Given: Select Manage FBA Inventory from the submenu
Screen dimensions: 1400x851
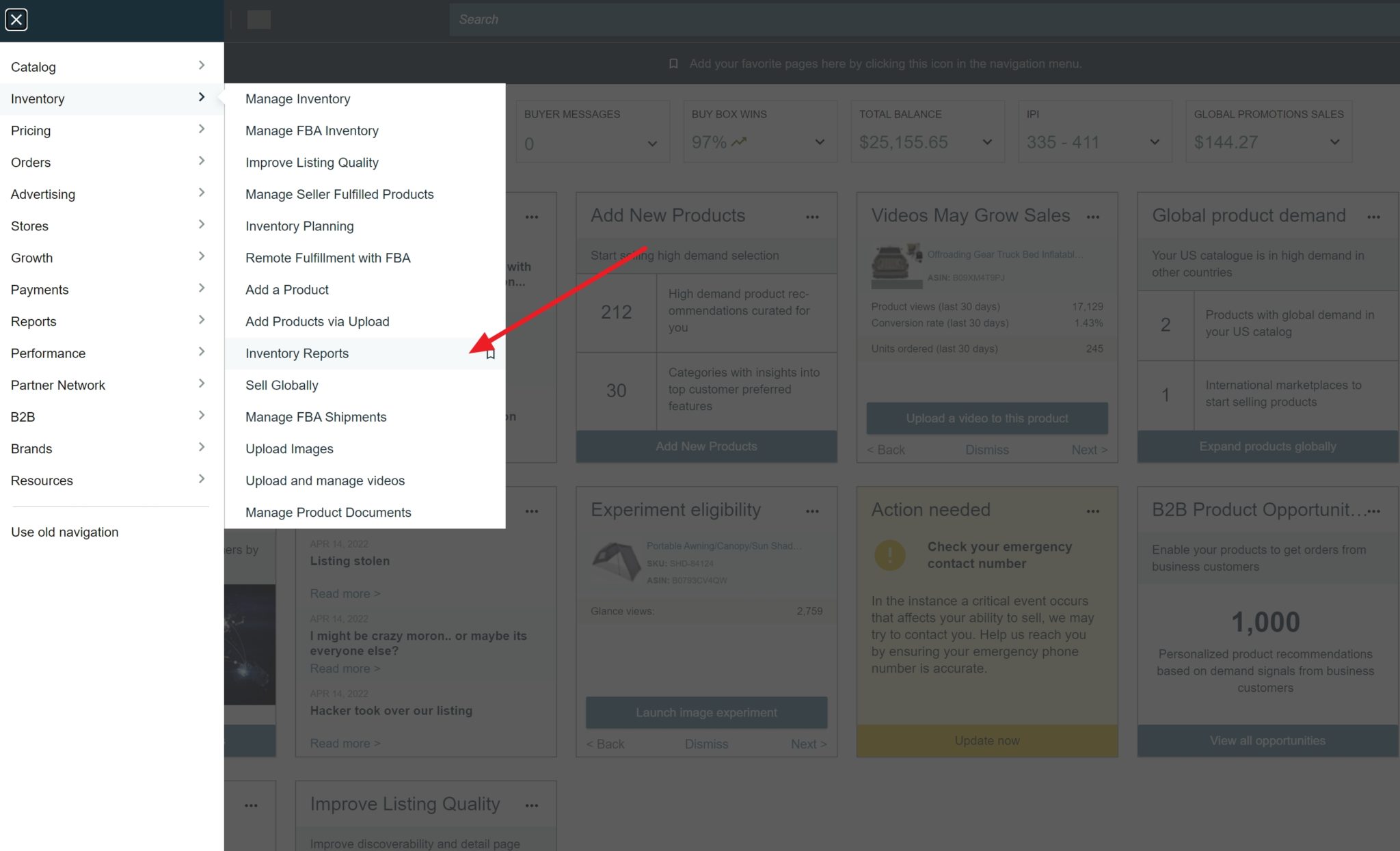Looking at the screenshot, I should [312, 131].
